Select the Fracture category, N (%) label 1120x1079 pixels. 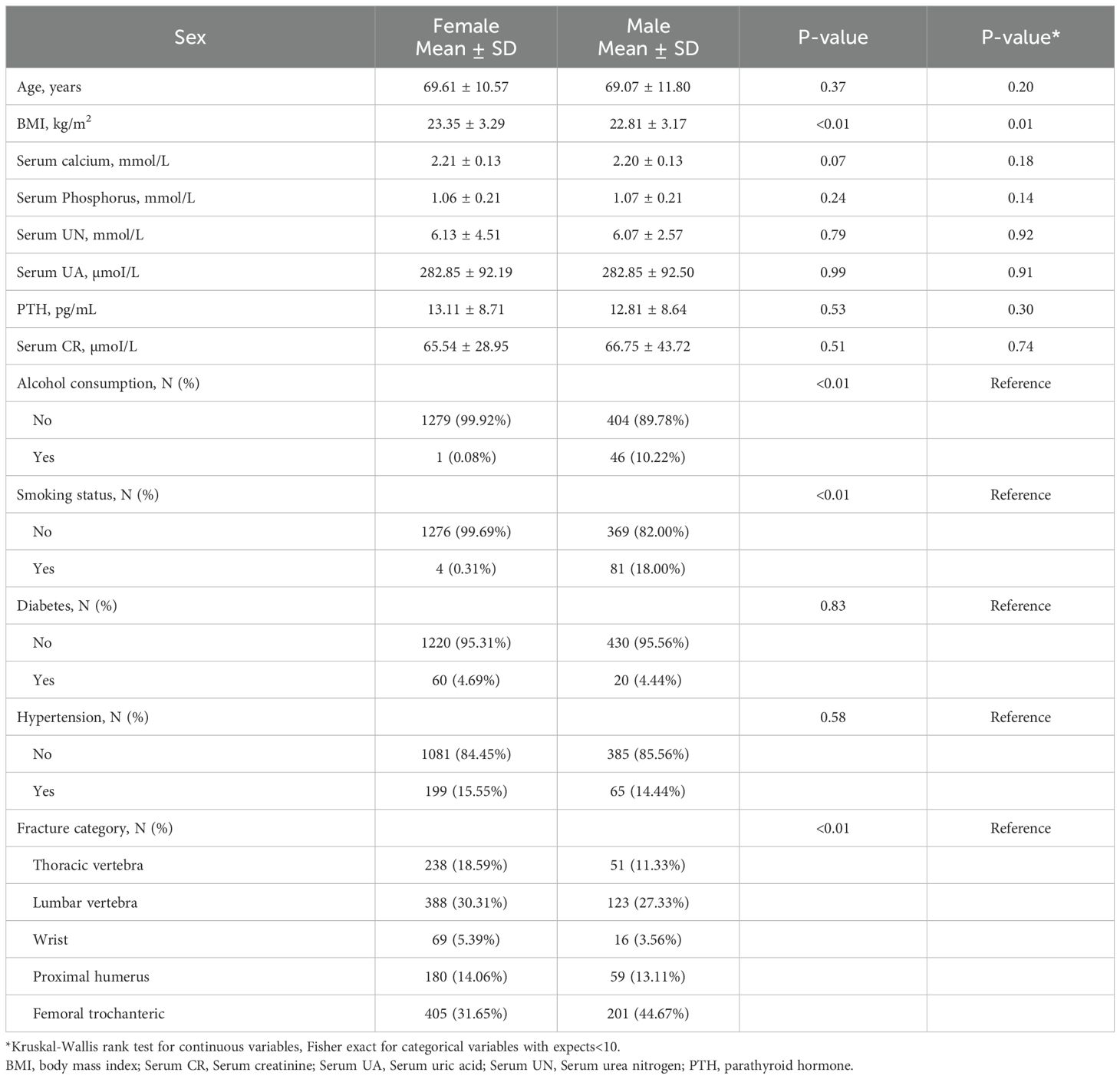pos(94,828)
